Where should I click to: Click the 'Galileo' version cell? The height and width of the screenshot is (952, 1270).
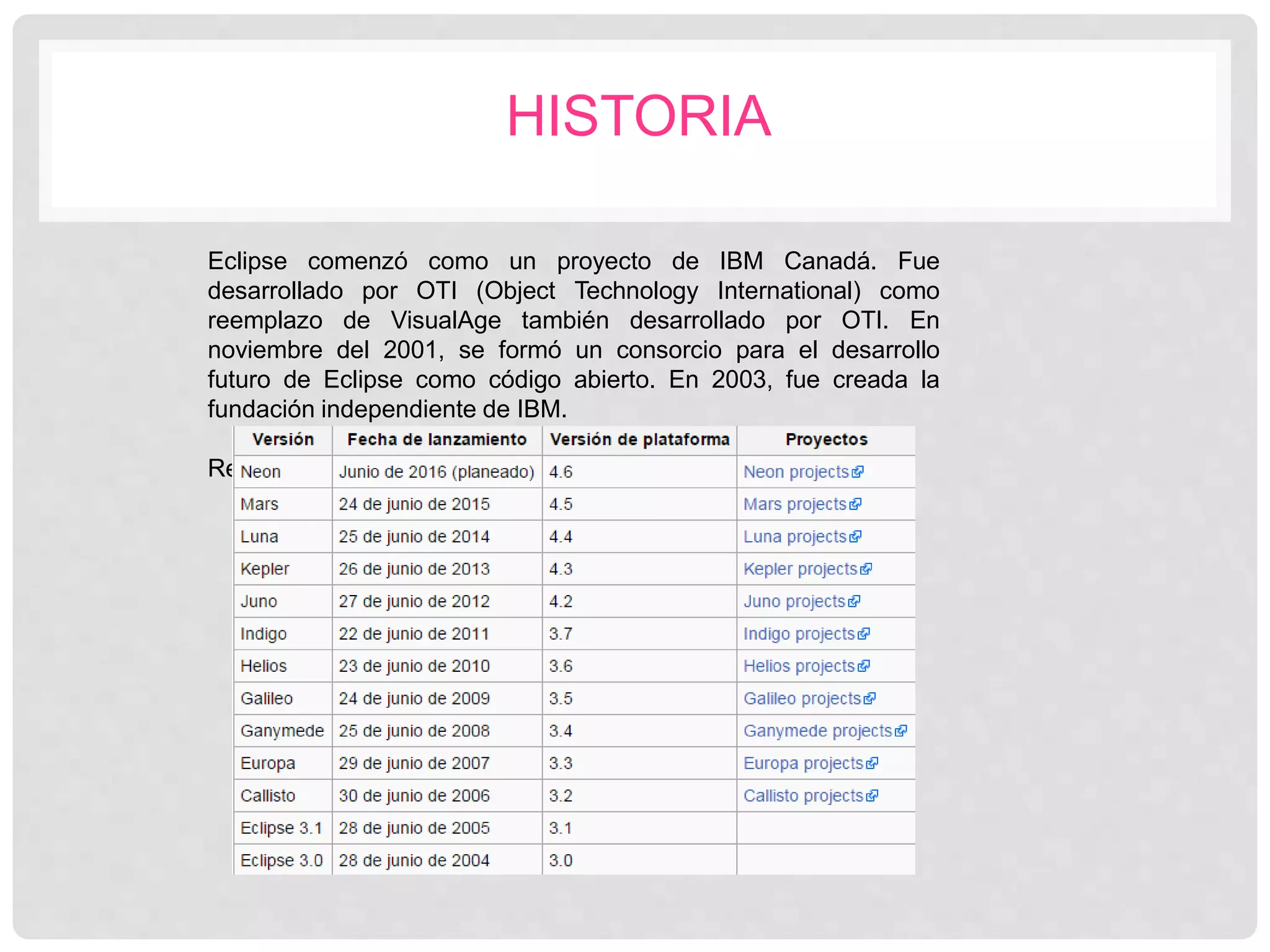pyautogui.click(x=283, y=699)
